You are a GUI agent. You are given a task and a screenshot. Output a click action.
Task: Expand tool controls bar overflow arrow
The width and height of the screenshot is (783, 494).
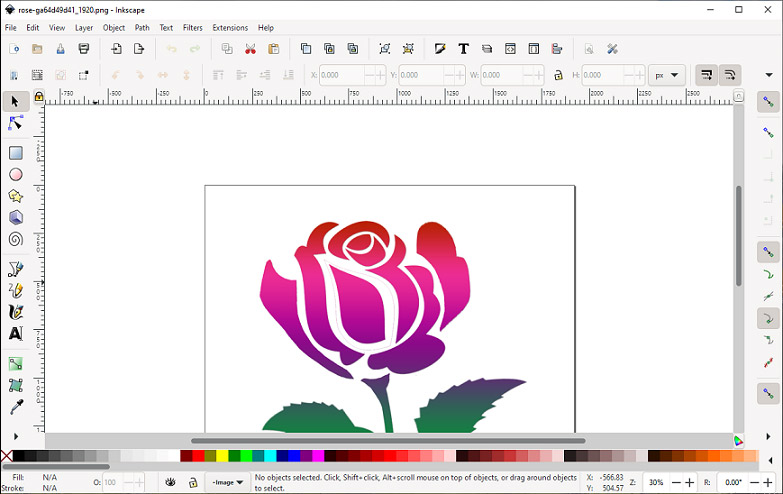click(769, 75)
